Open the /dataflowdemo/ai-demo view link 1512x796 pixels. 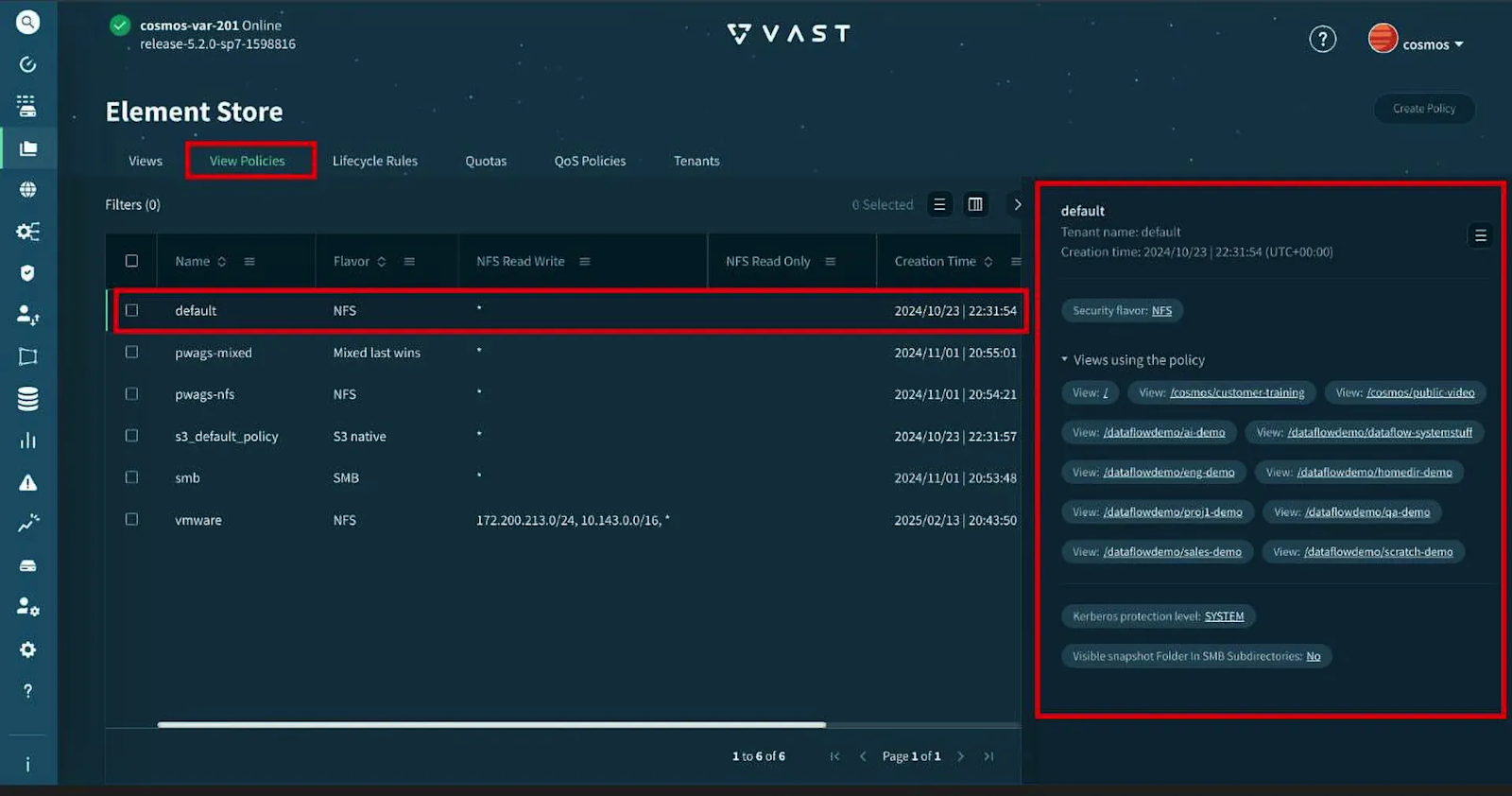coord(1164,432)
